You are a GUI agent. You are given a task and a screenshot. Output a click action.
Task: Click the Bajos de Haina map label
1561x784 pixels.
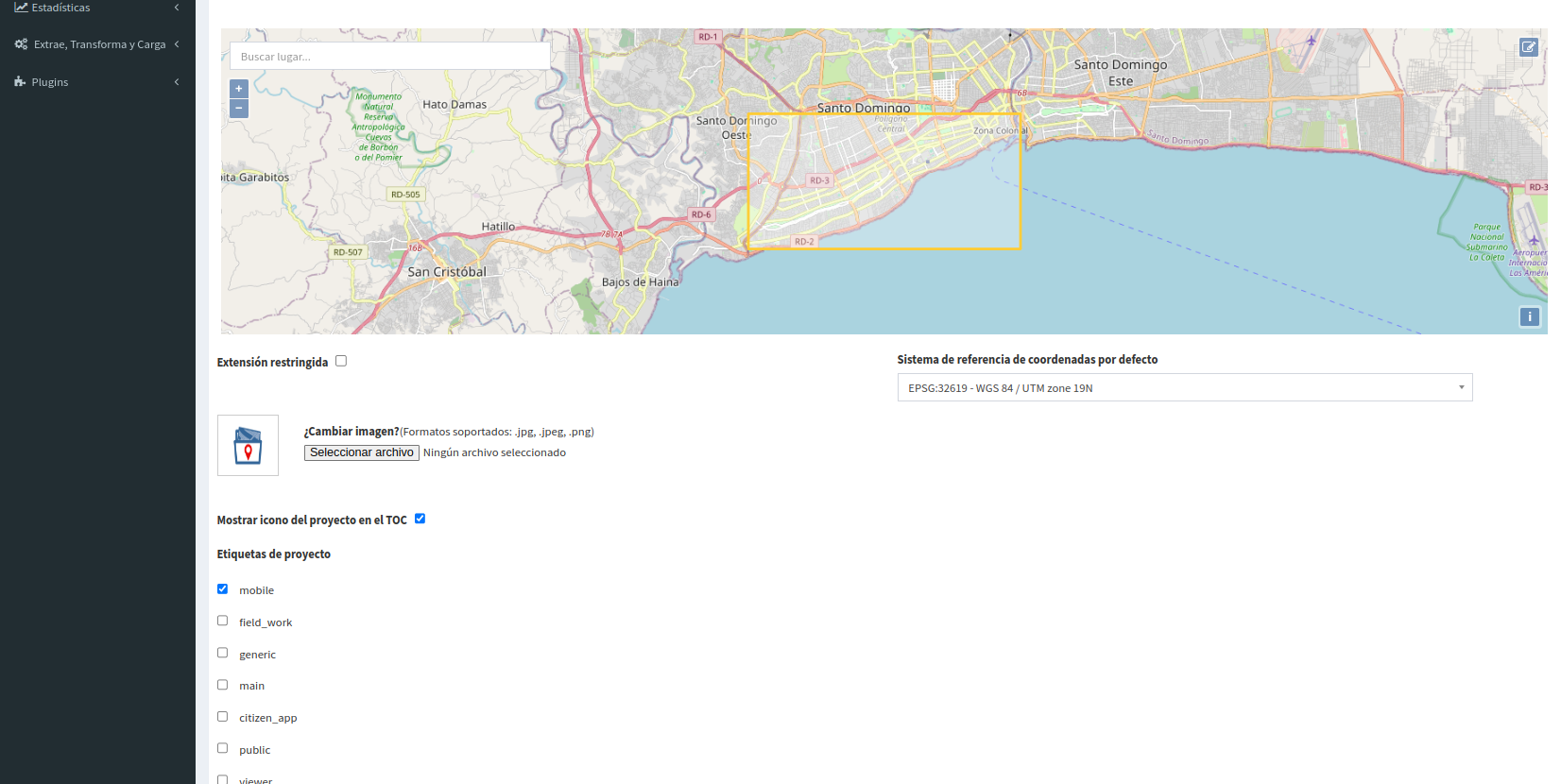coord(641,282)
